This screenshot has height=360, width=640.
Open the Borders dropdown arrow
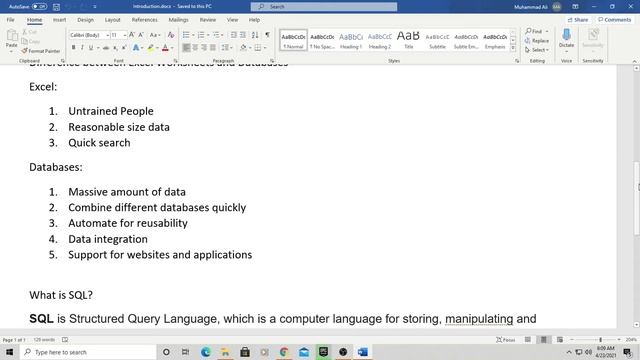(x=265, y=48)
